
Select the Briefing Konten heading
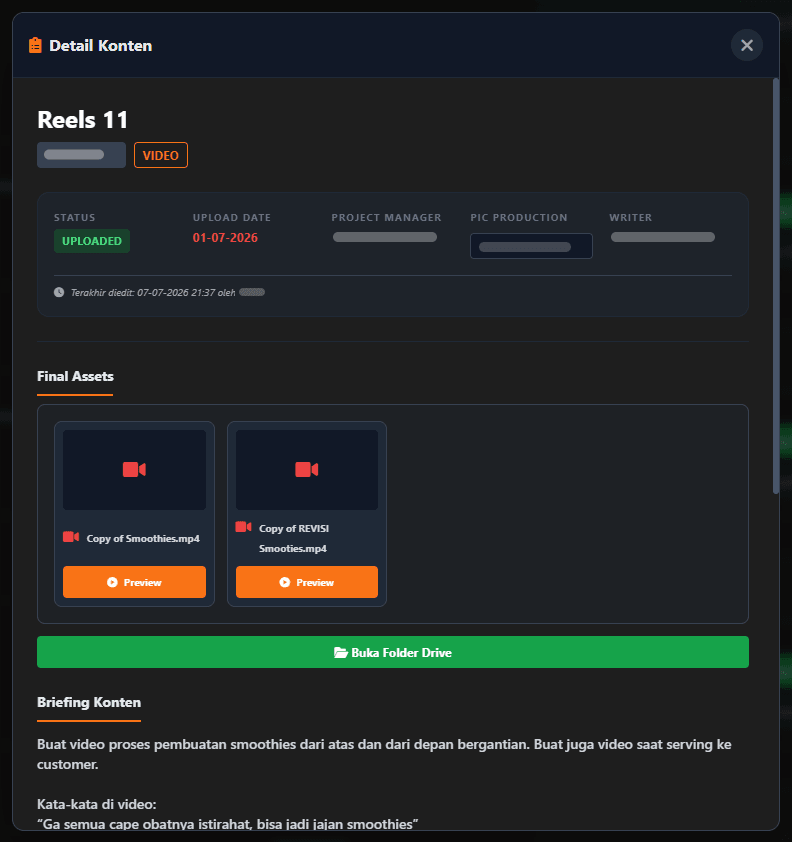(x=89, y=702)
